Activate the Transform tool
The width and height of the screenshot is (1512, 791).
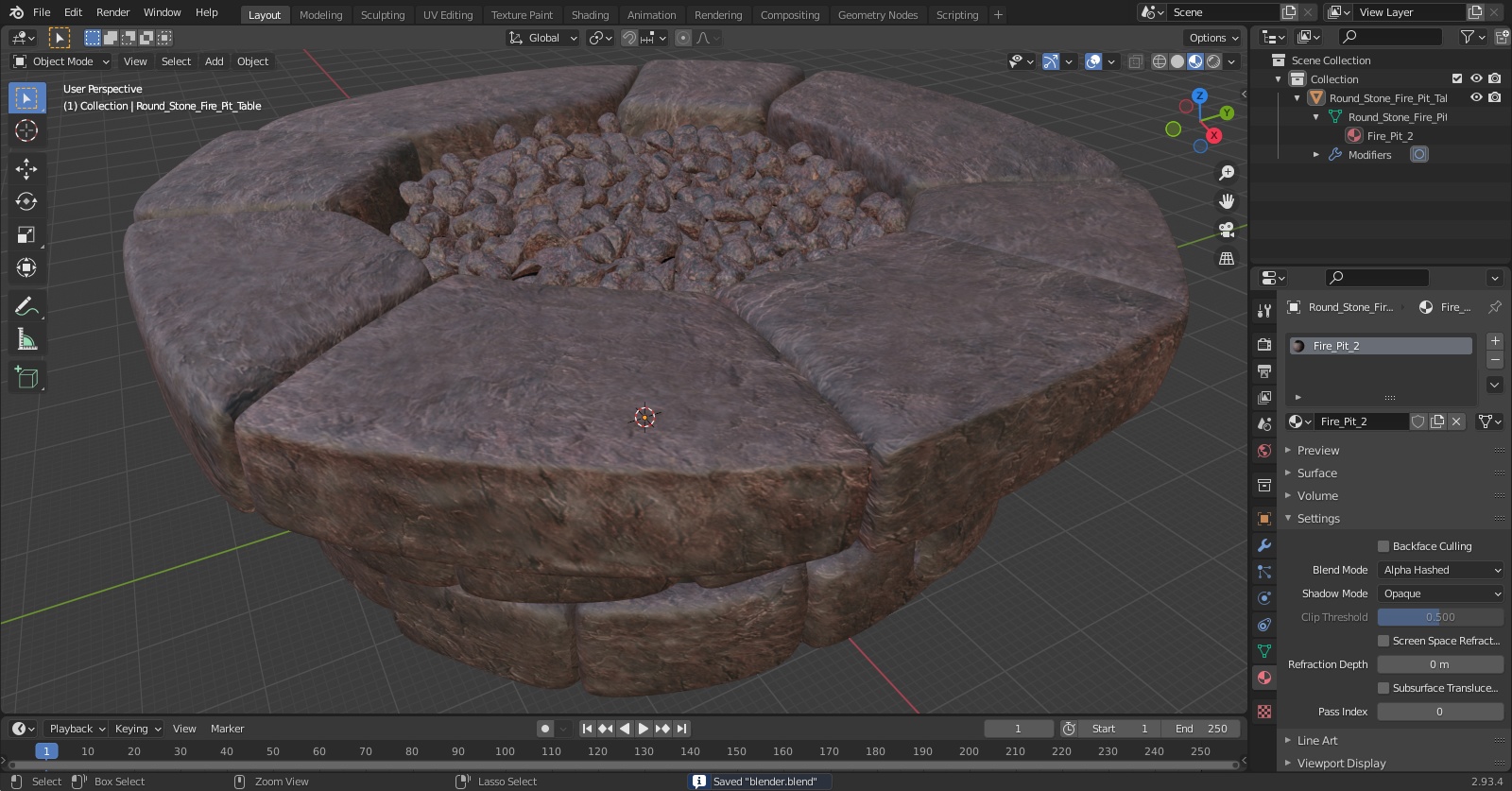26,267
